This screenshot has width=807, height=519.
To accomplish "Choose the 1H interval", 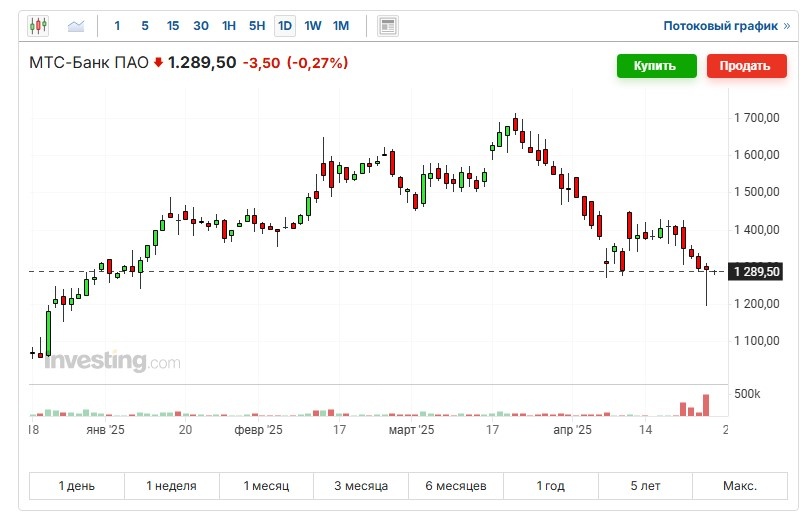I will [x=229, y=26].
